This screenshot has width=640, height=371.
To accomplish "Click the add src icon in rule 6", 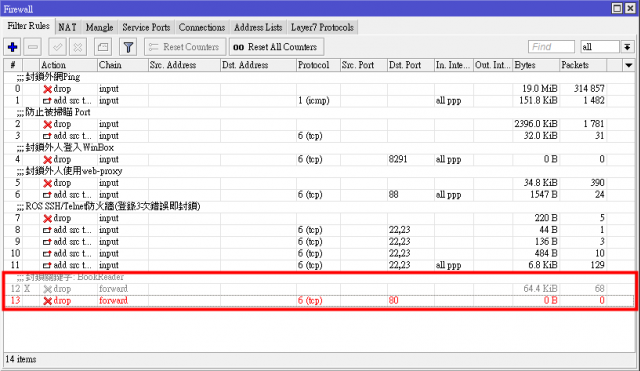I will coord(47,195).
